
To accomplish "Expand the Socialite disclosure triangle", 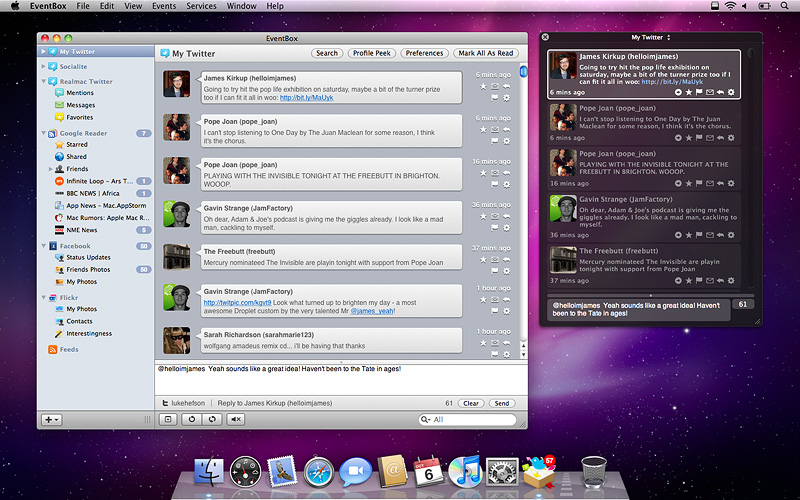I will point(43,66).
